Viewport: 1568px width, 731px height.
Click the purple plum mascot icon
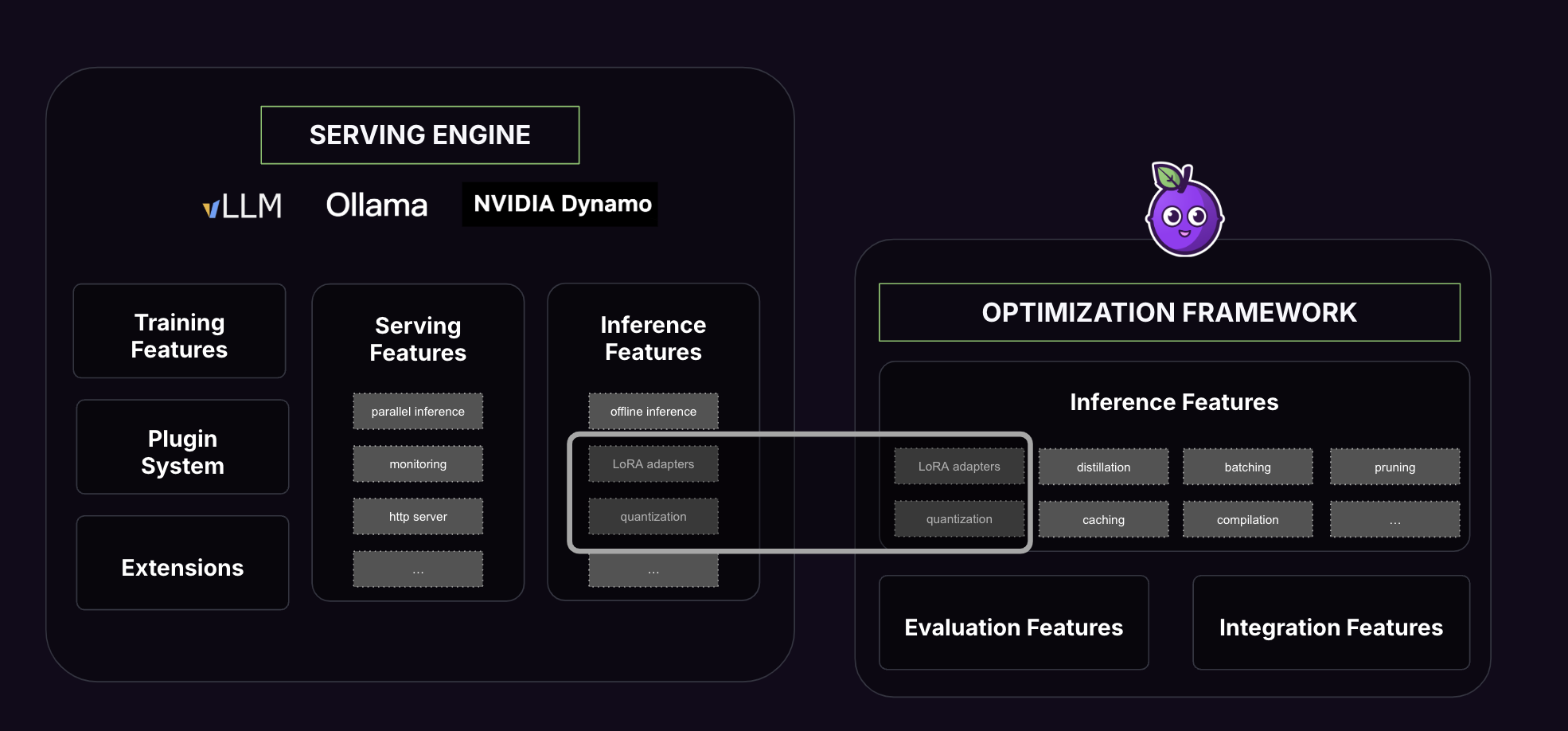coord(1184,212)
